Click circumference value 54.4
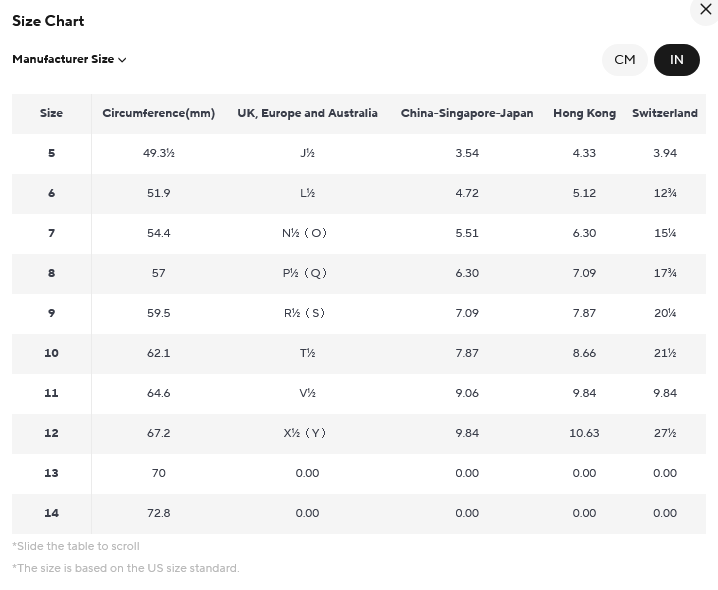Image resolution: width=718 pixels, height=590 pixels. [x=158, y=233]
